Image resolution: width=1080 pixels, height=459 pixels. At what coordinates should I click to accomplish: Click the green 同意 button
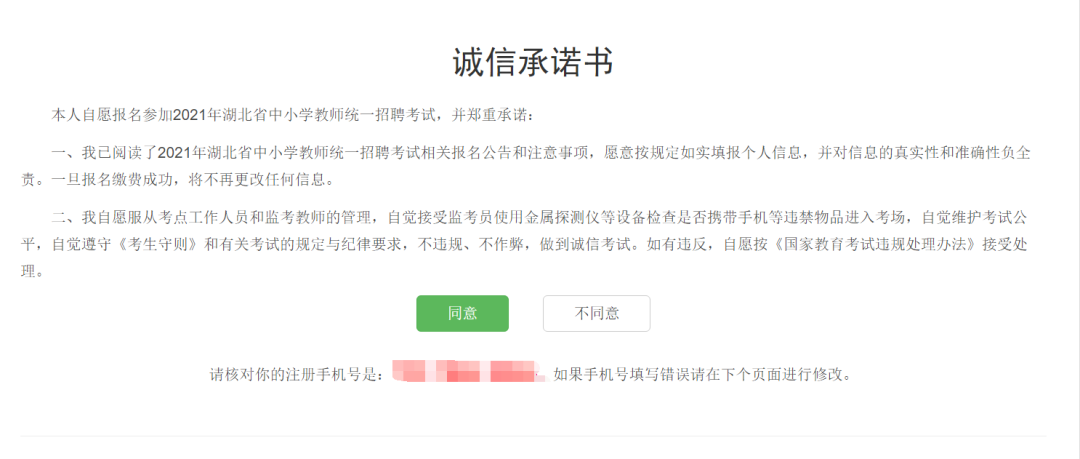coord(462,314)
